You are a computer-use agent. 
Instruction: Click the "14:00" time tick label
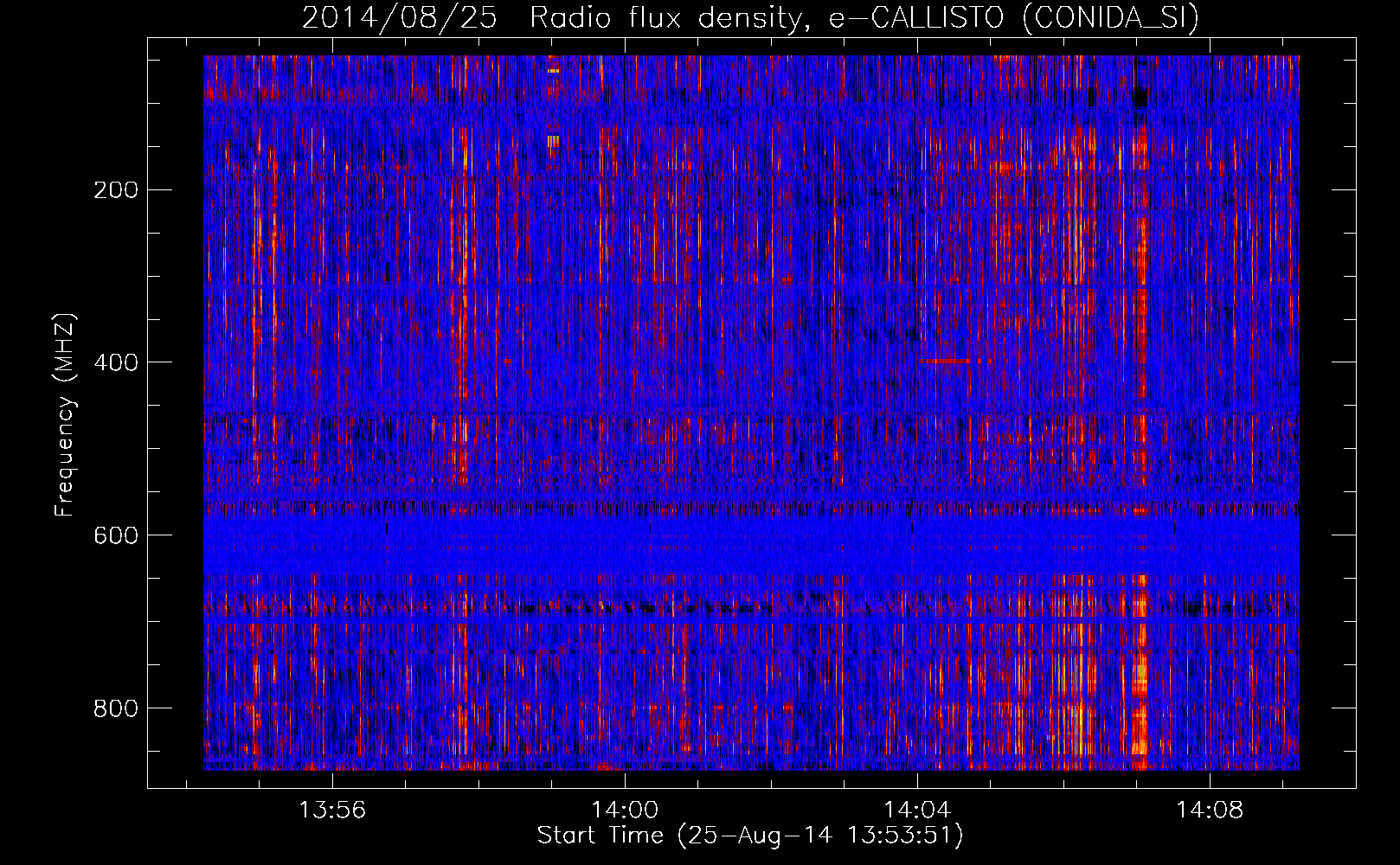(625, 811)
